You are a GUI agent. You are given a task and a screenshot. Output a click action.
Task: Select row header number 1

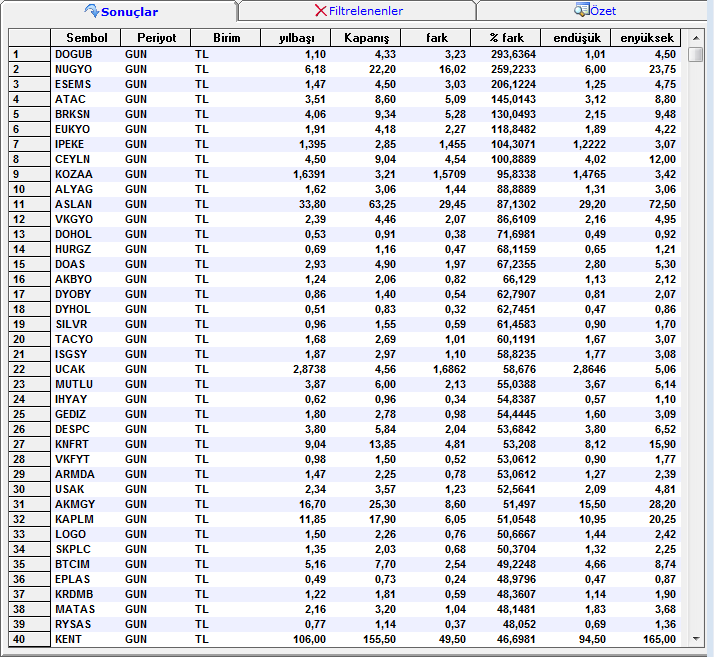29,54
